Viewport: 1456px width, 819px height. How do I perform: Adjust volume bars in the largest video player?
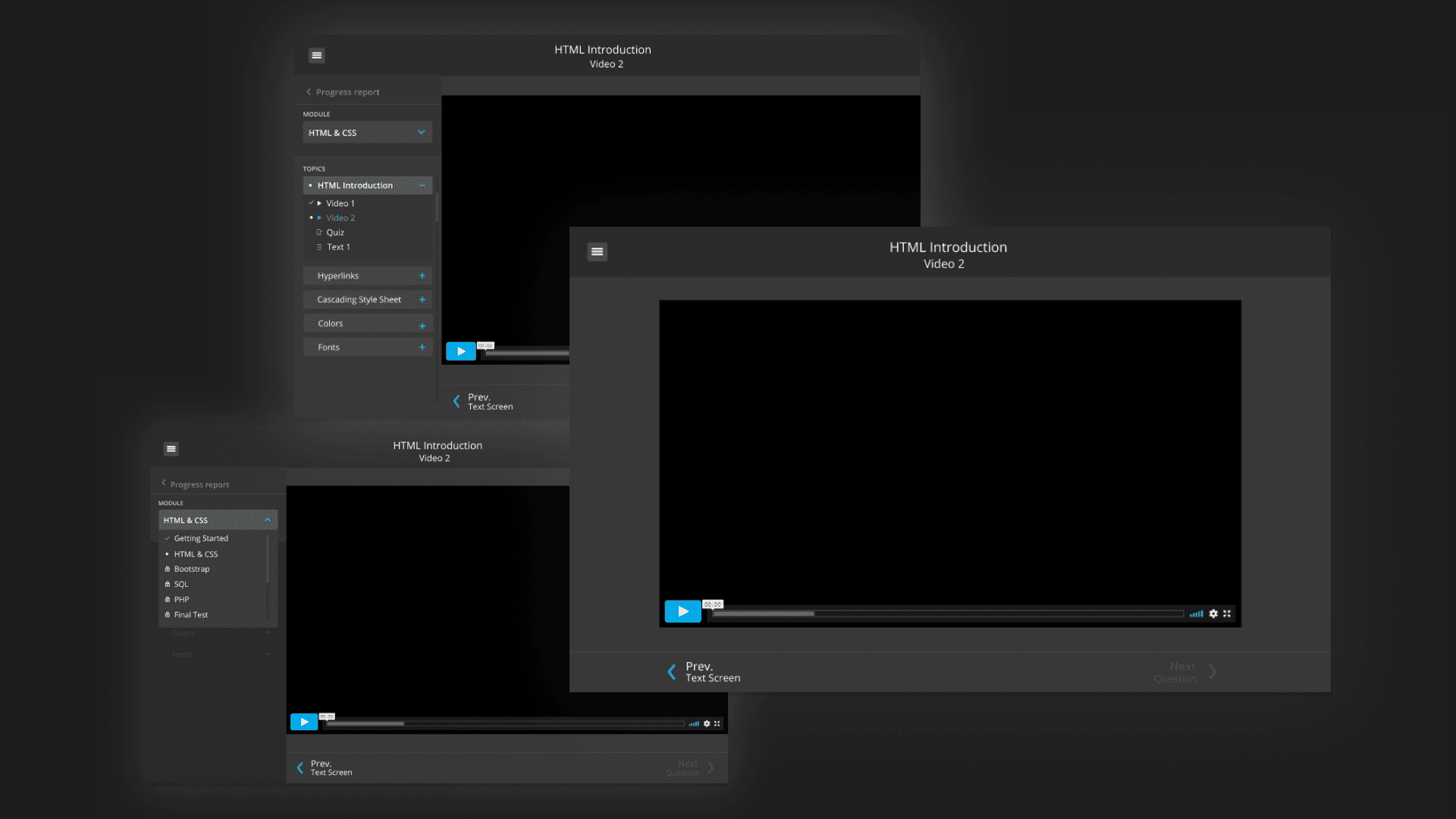pyautogui.click(x=1196, y=613)
